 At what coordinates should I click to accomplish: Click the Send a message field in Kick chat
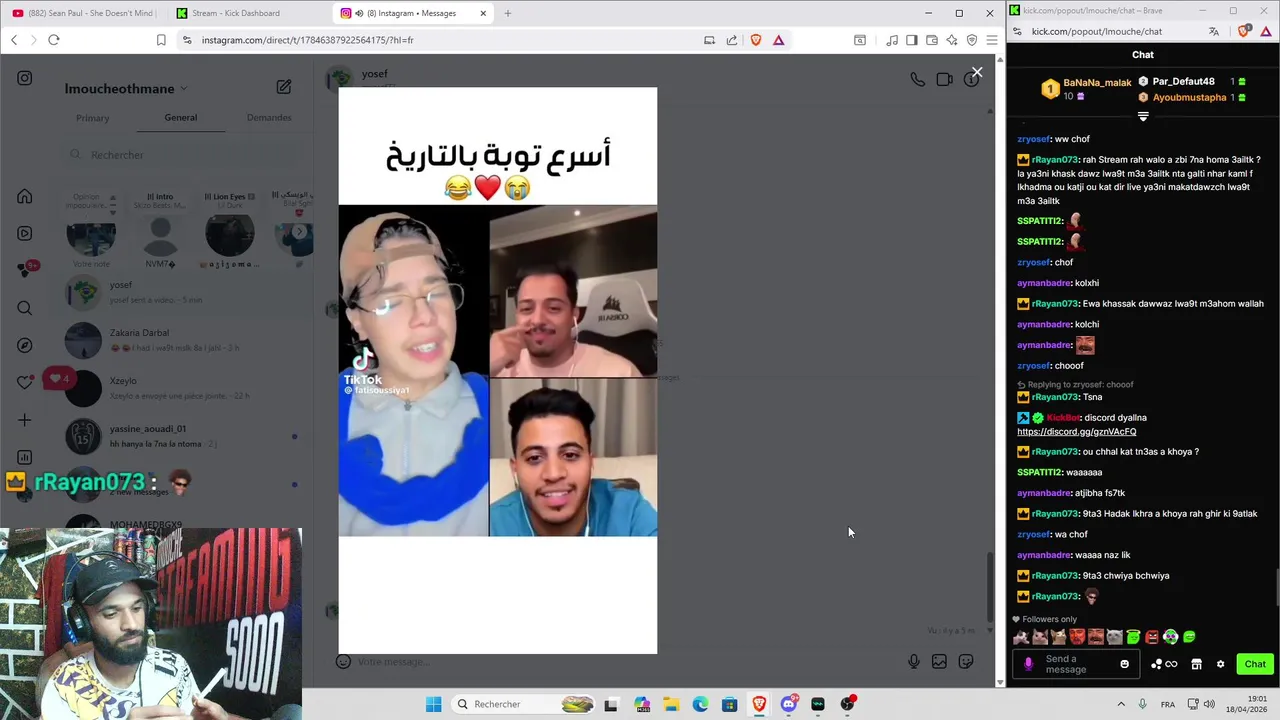1078,664
